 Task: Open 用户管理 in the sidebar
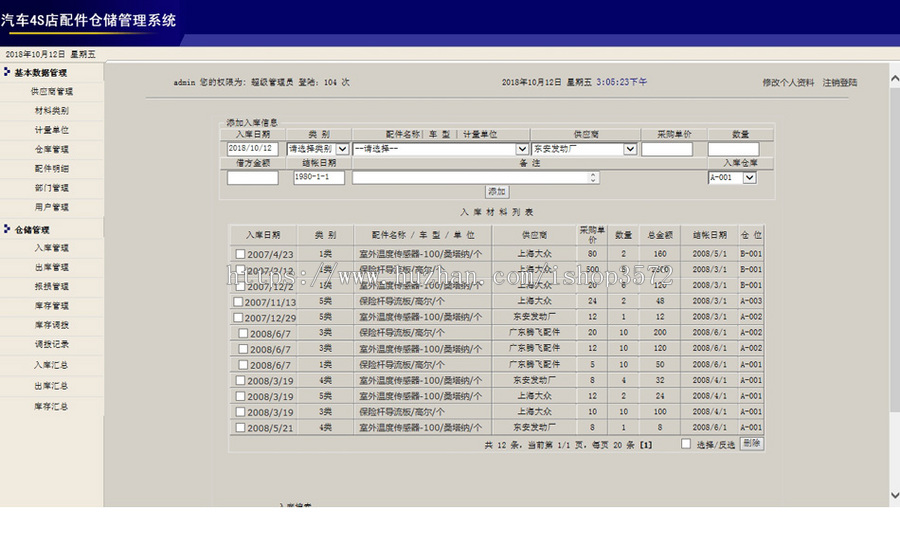[52, 207]
